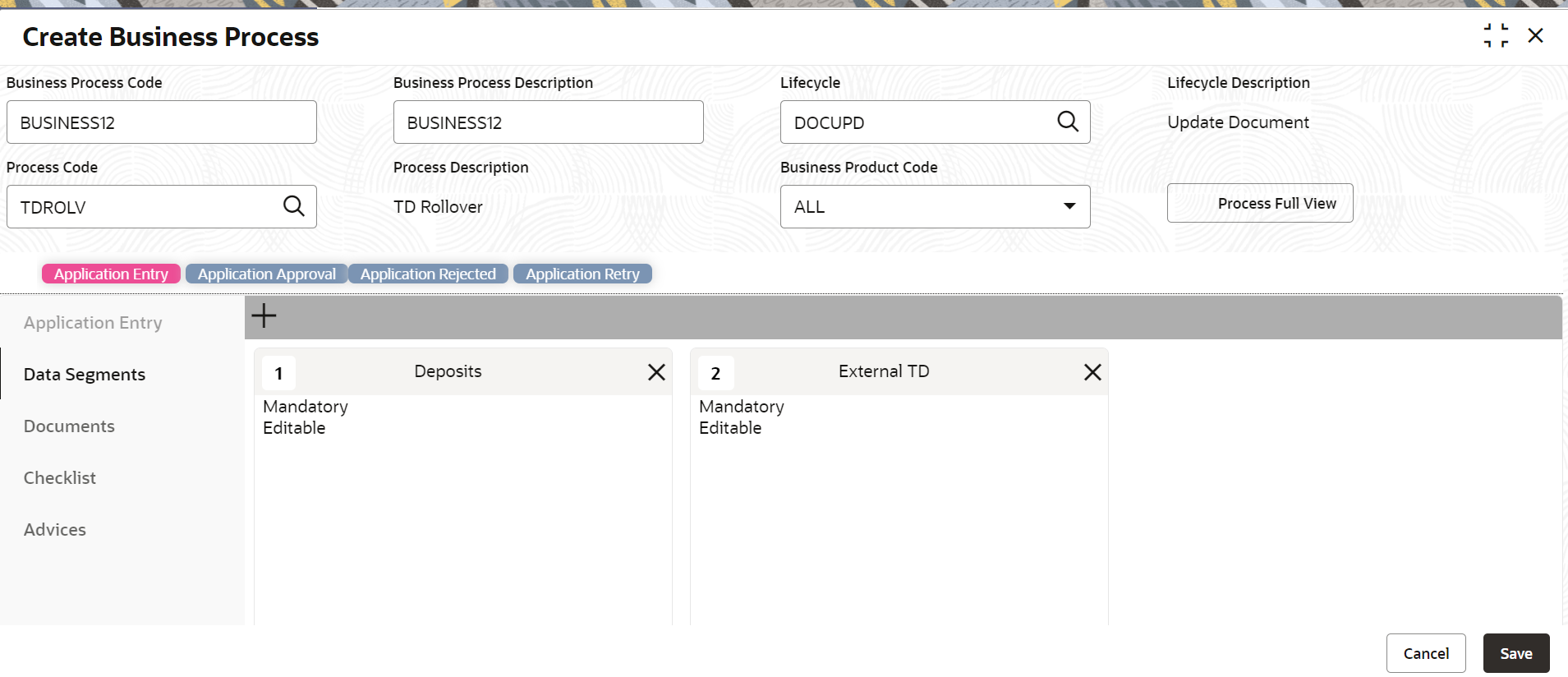1568x677 pixels.
Task: Collapse the dialog using the minimize-screen icon
Action: tap(1496, 35)
